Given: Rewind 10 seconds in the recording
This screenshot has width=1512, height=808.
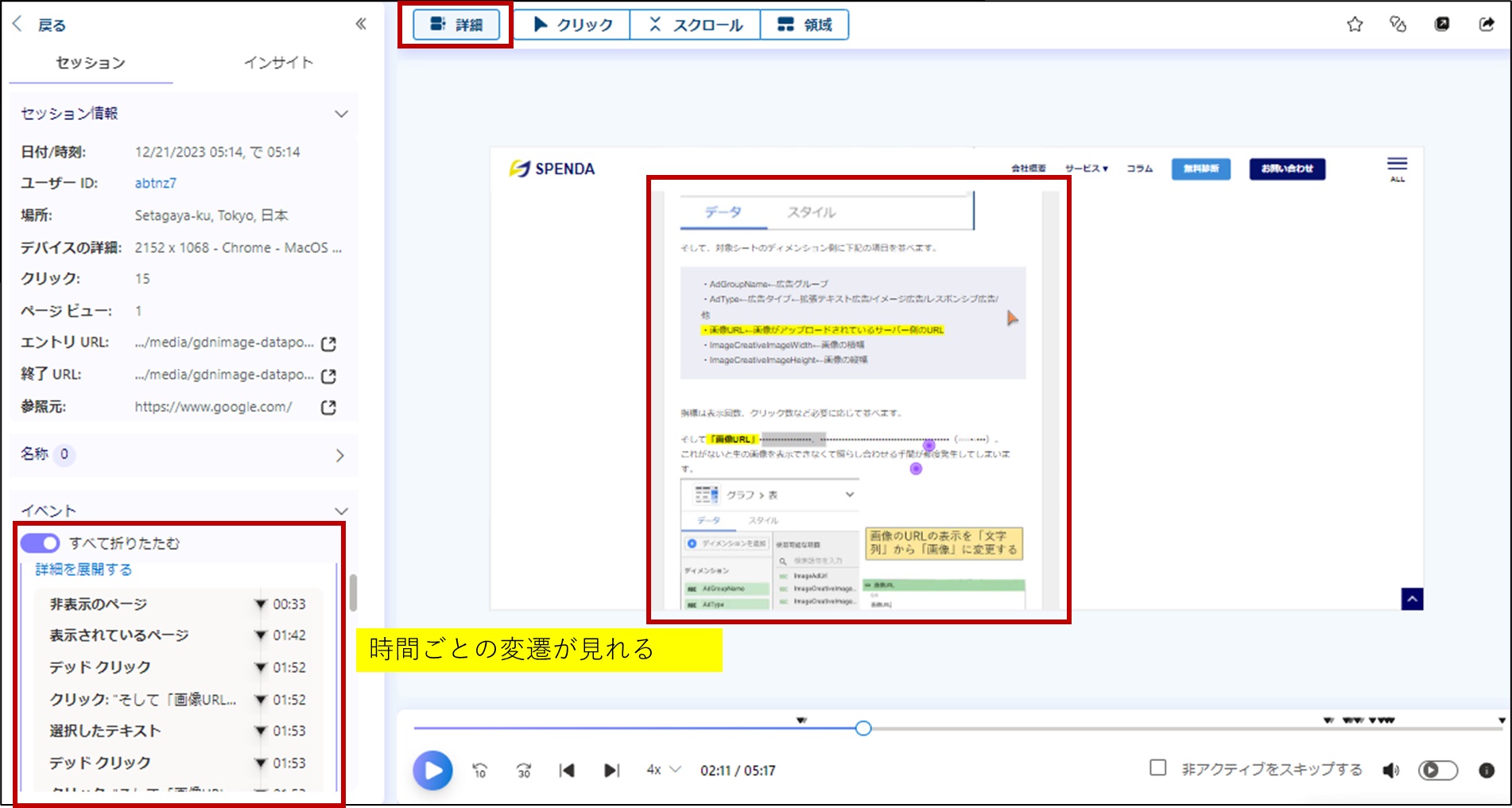Looking at the screenshot, I should click(x=479, y=770).
